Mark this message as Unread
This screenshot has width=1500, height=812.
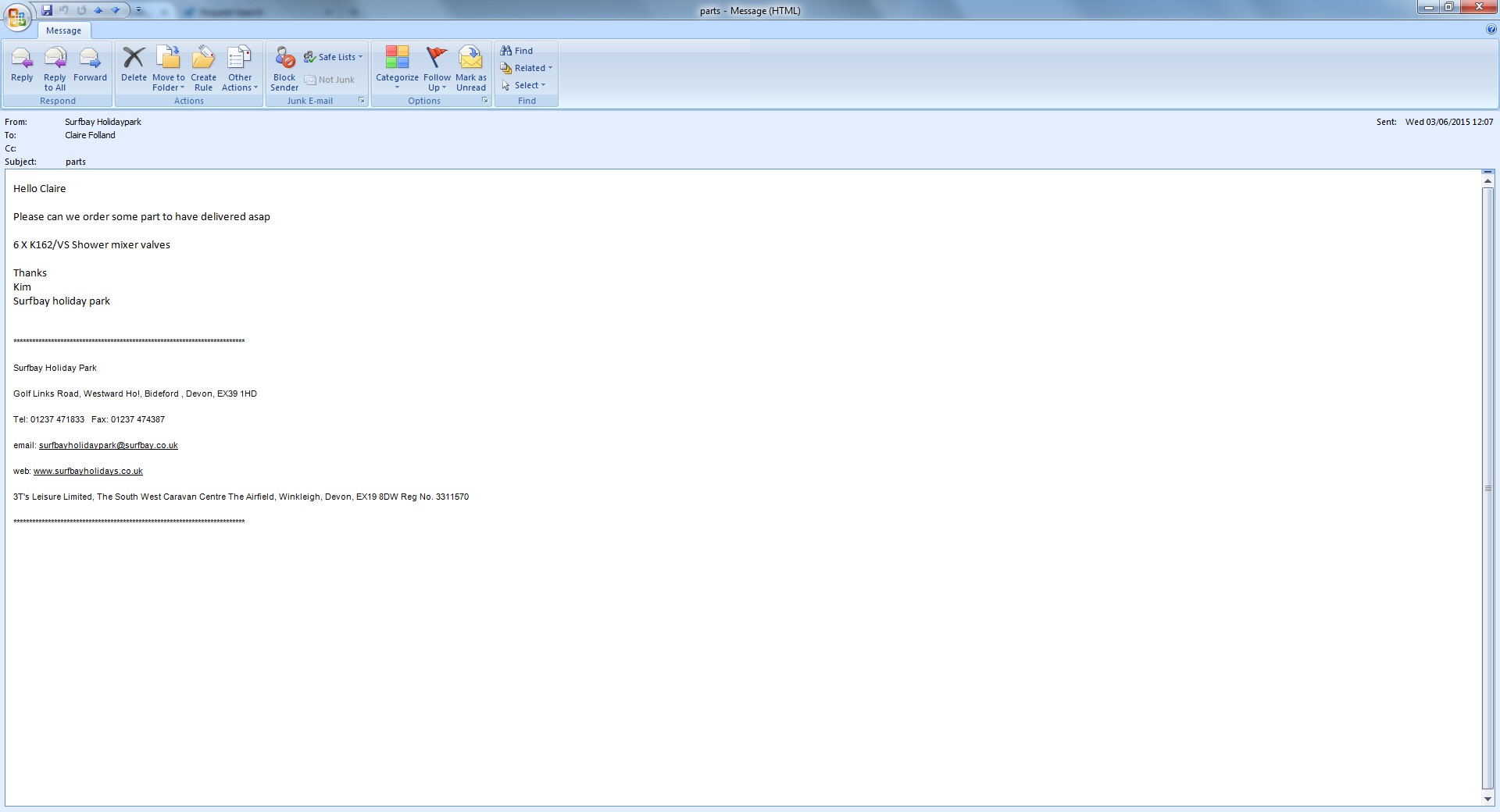point(471,69)
